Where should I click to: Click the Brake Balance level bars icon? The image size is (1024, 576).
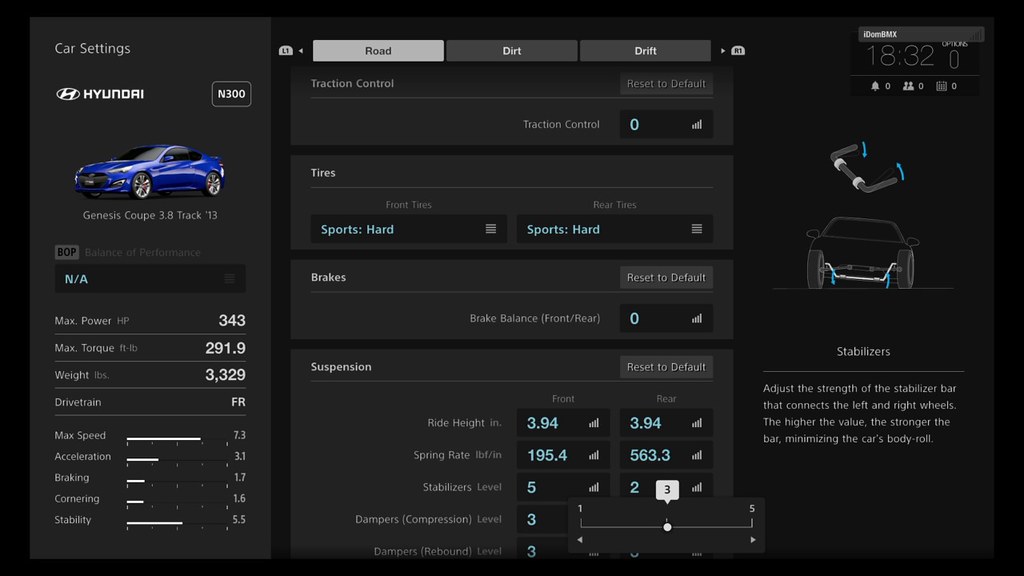point(696,319)
